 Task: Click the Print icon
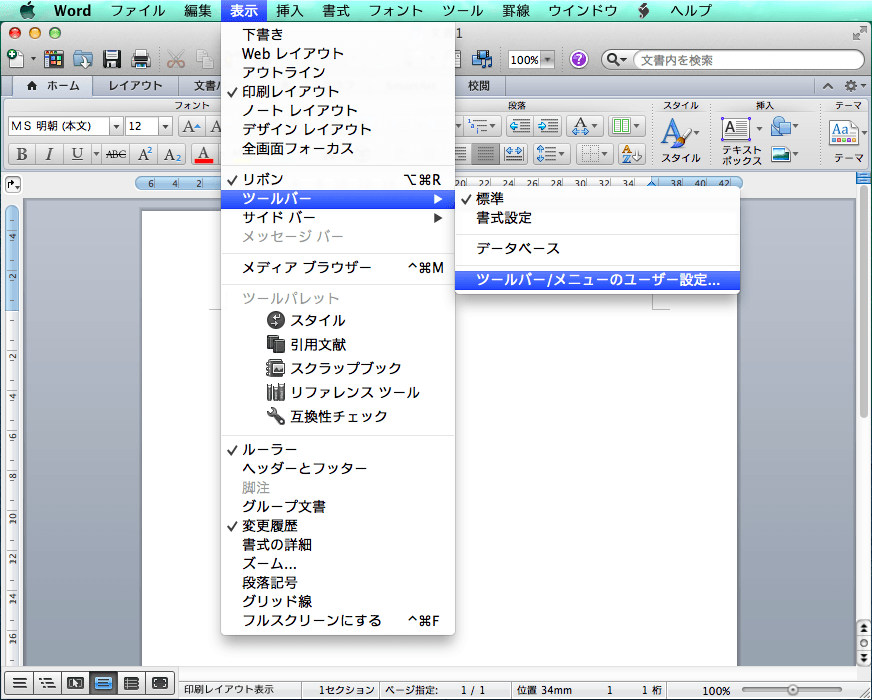[141, 59]
